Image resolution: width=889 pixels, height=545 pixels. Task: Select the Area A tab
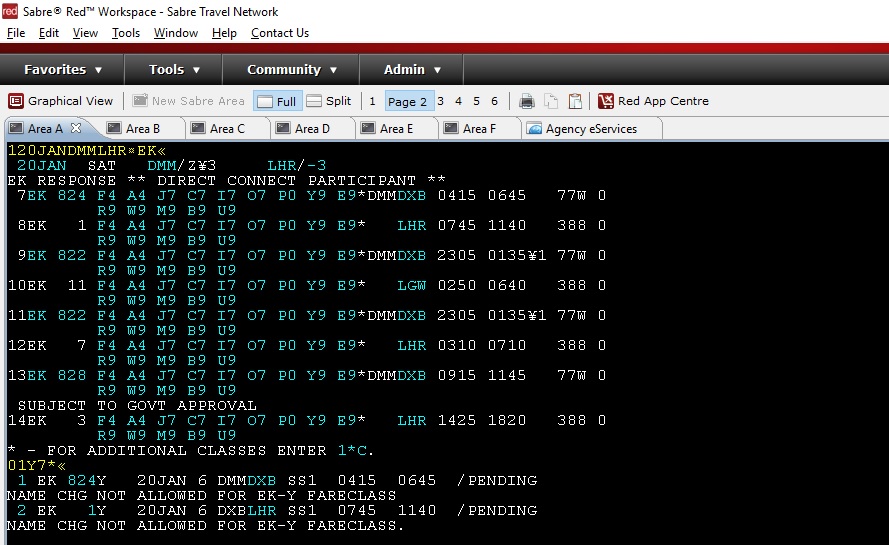point(45,129)
